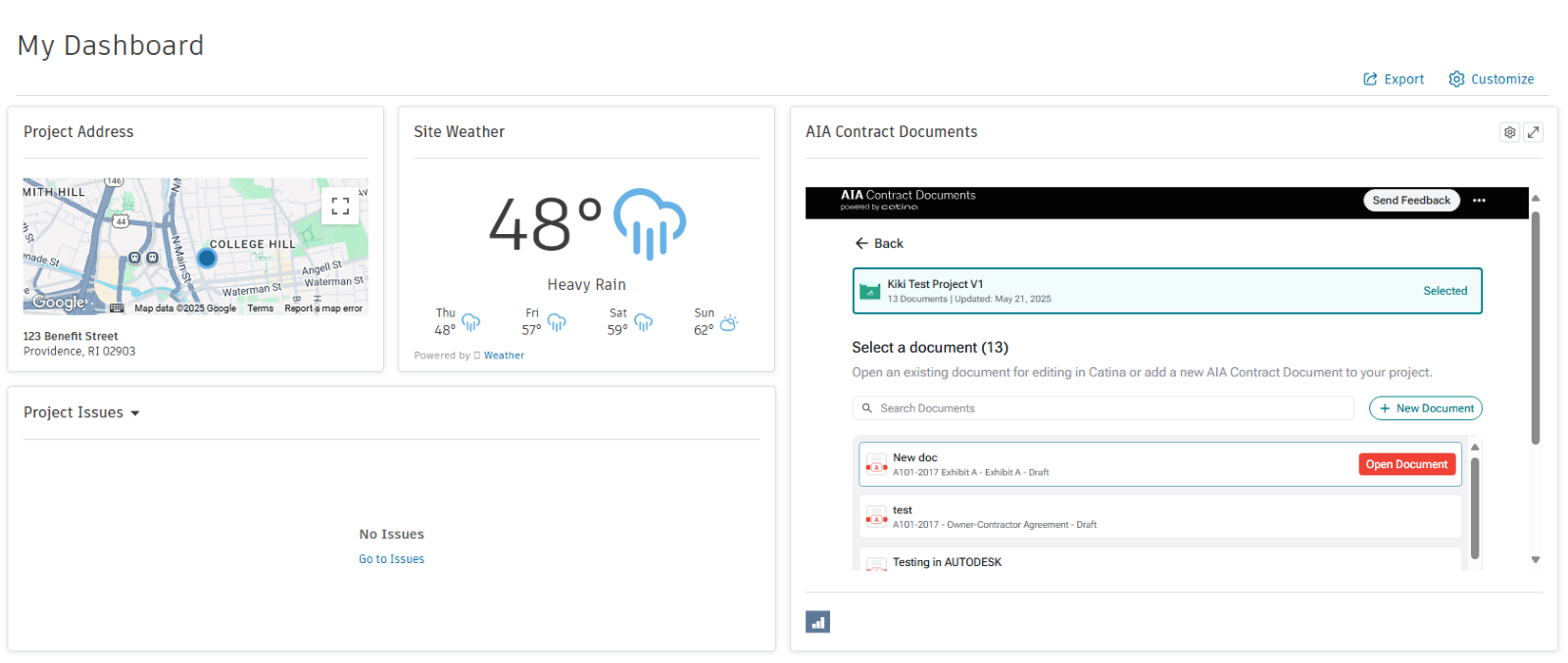This screenshot has width=1568, height=663.
Task: Click the chart icon below AIA panel
Action: (817, 622)
